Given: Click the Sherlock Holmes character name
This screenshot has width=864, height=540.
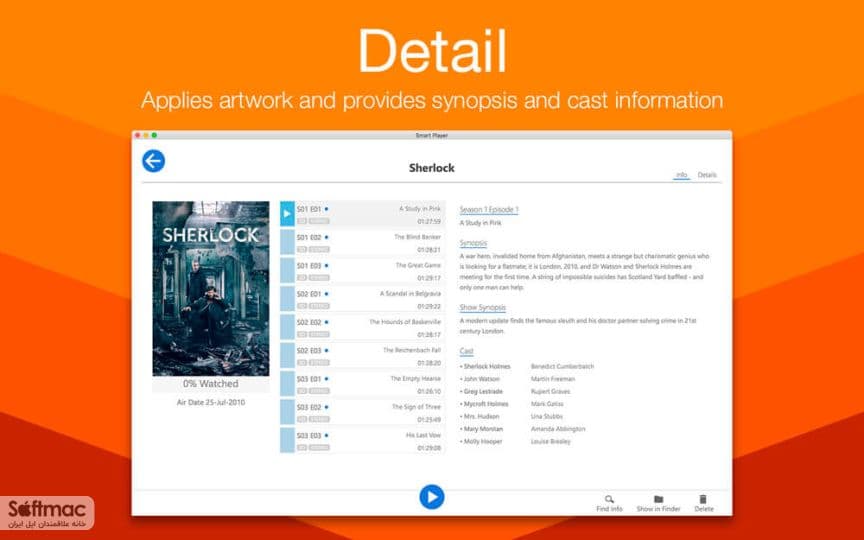Looking at the screenshot, I should pos(487,366).
